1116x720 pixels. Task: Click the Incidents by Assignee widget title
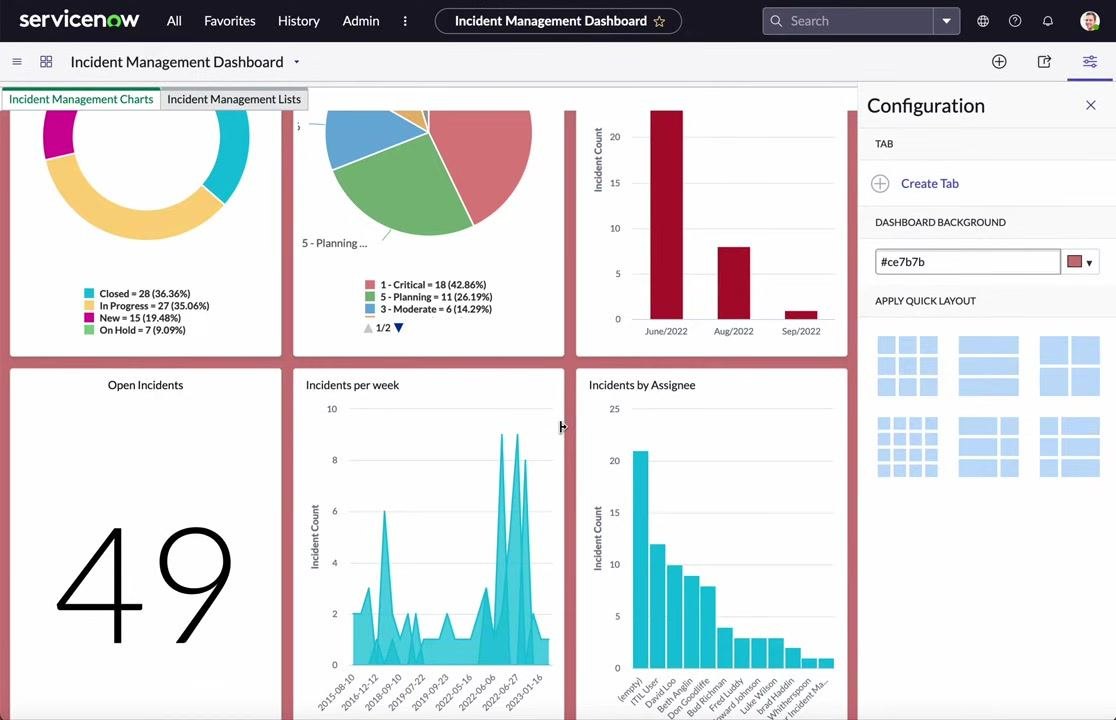coord(642,385)
